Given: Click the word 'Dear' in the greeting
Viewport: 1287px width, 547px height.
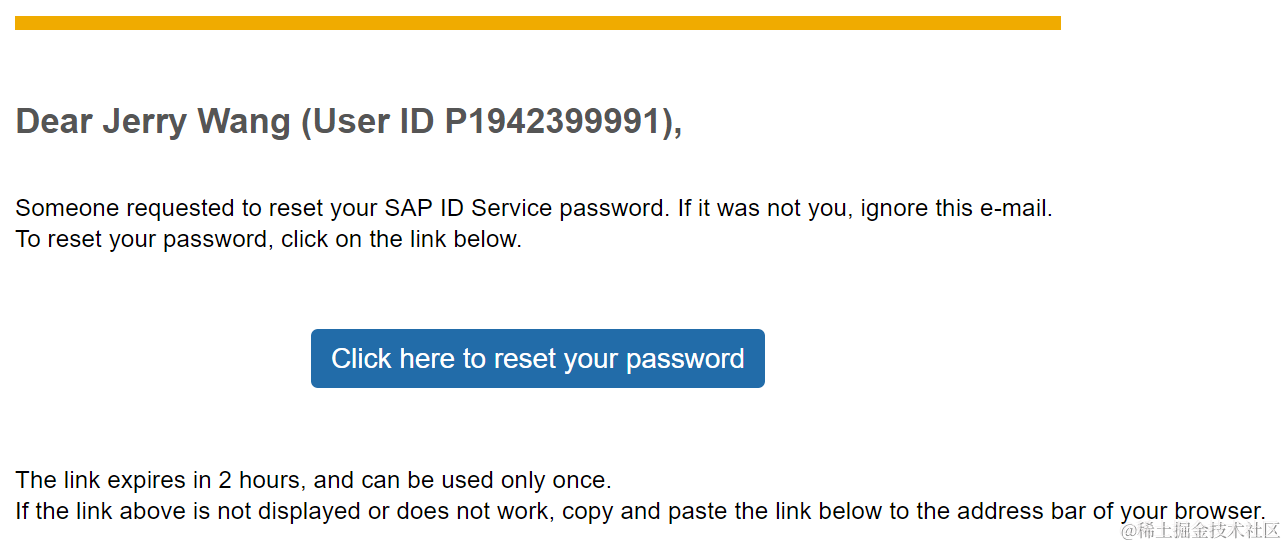Looking at the screenshot, I should pos(55,122).
